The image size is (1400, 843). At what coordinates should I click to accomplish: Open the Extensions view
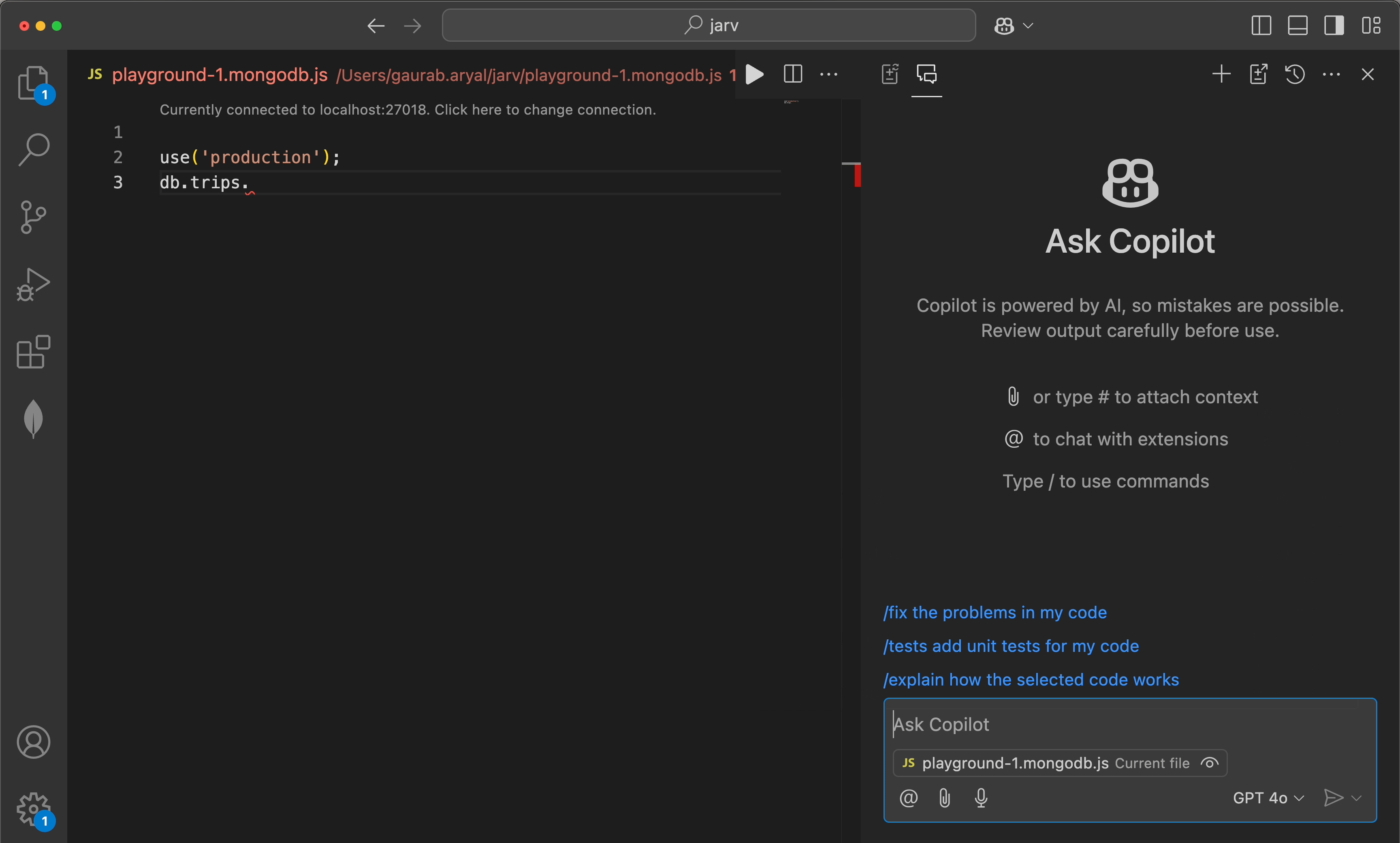(34, 352)
